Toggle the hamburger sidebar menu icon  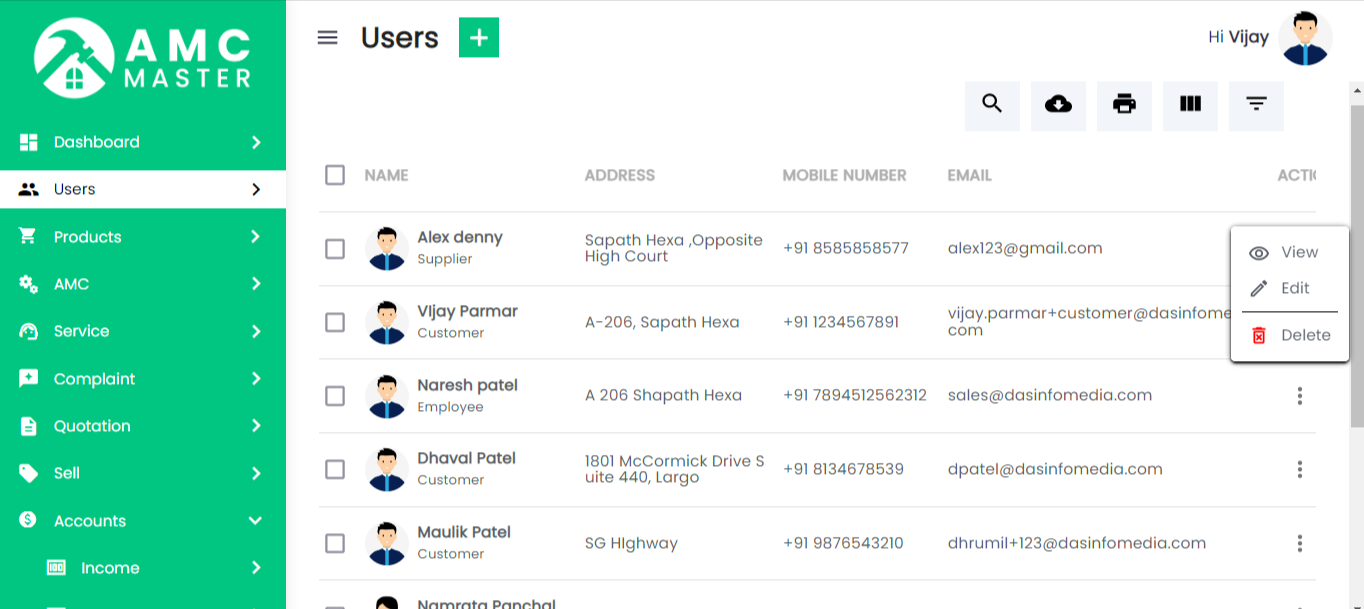327,38
